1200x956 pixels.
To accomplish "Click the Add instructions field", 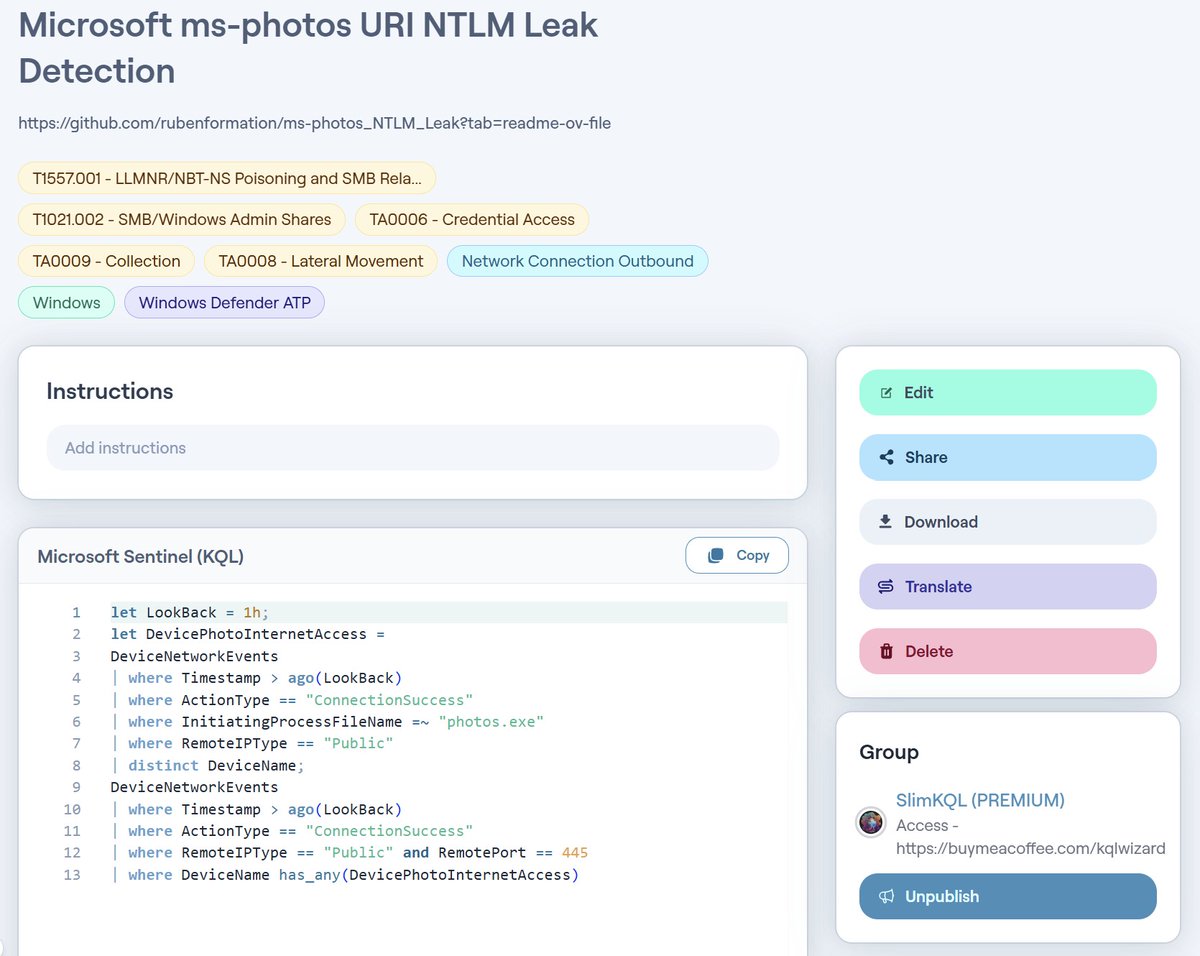I will coord(413,448).
